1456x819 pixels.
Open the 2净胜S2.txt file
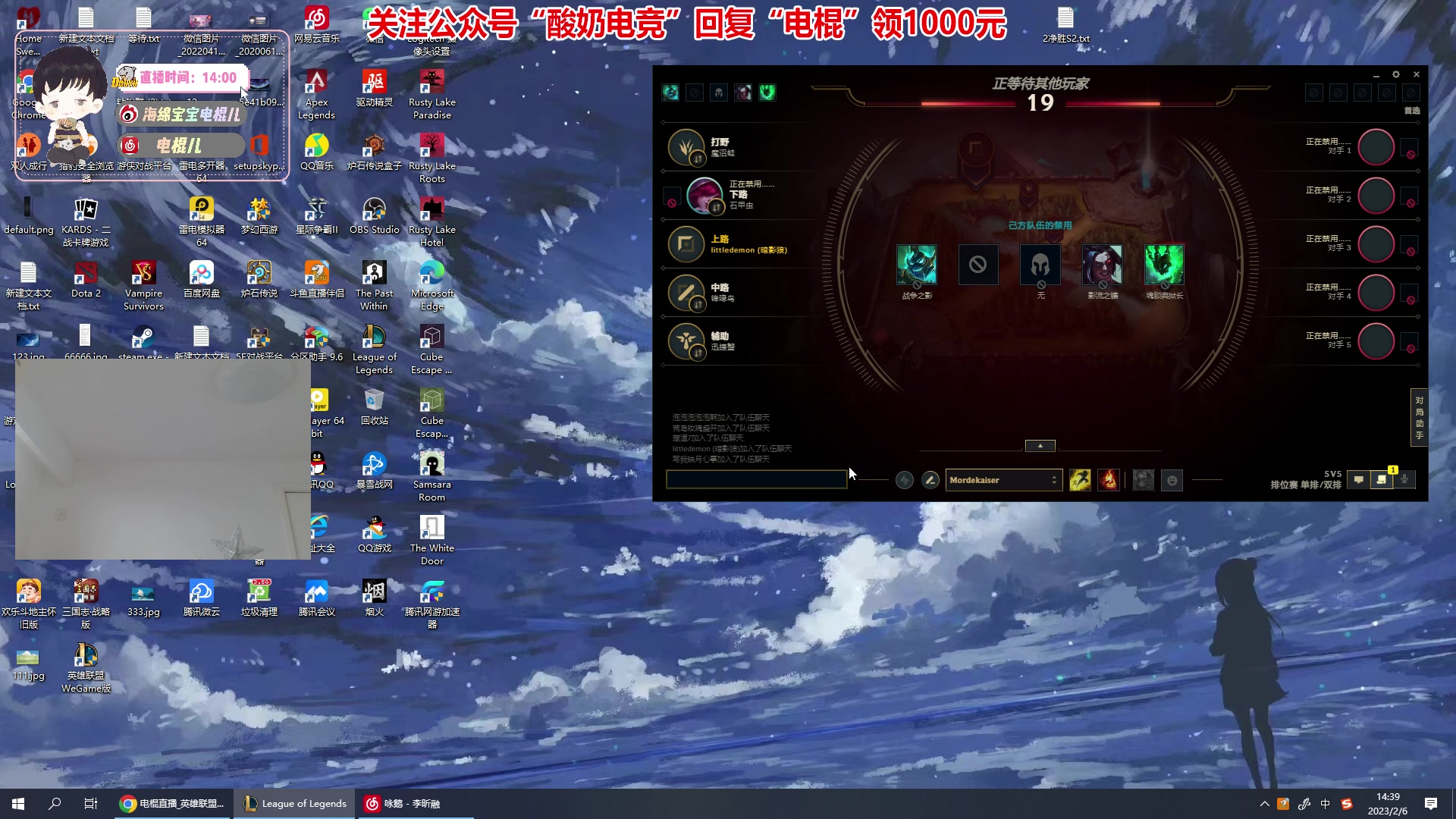(1065, 24)
